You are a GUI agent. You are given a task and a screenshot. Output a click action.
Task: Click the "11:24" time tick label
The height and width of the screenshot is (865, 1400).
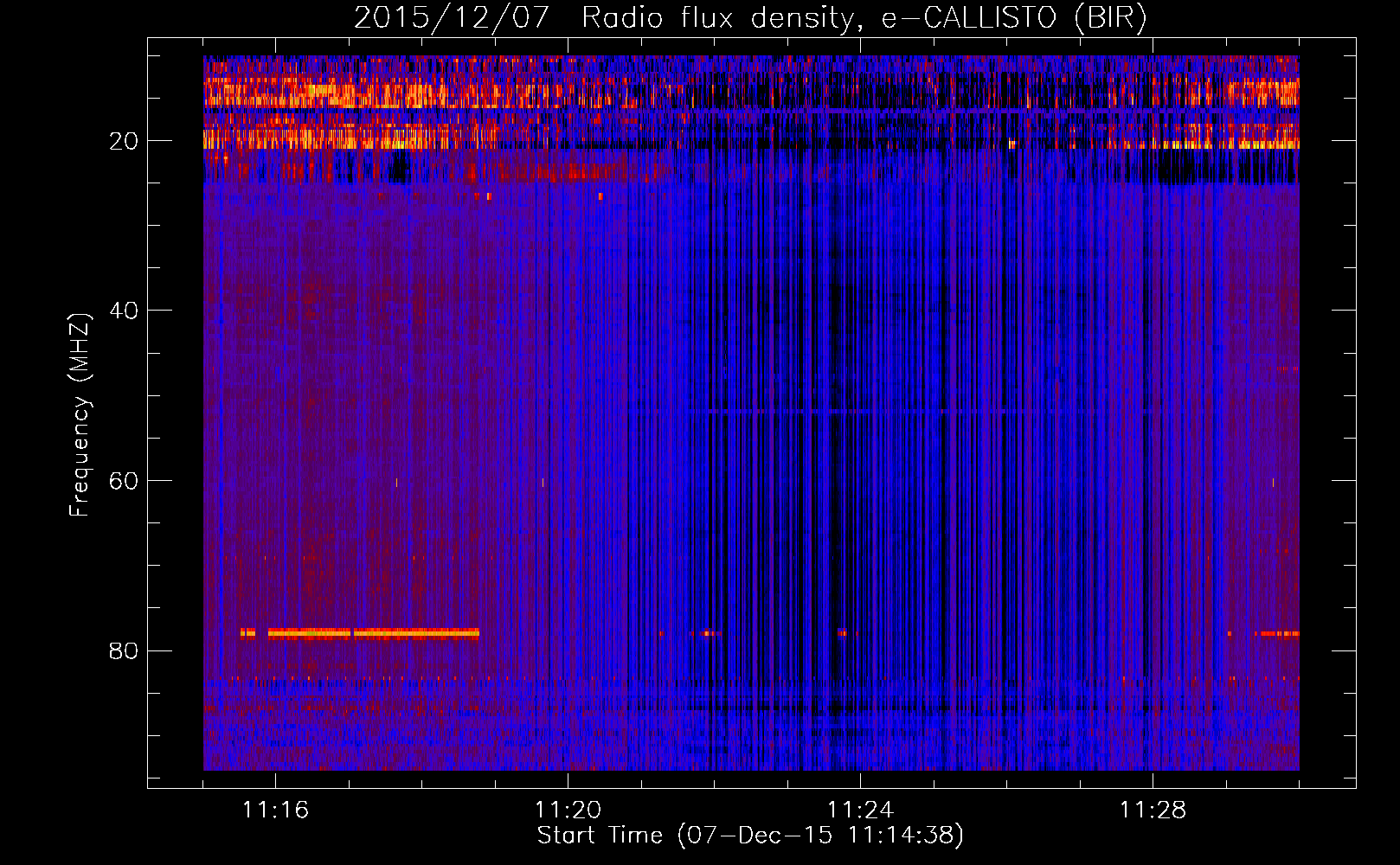pyautogui.click(x=861, y=810)
